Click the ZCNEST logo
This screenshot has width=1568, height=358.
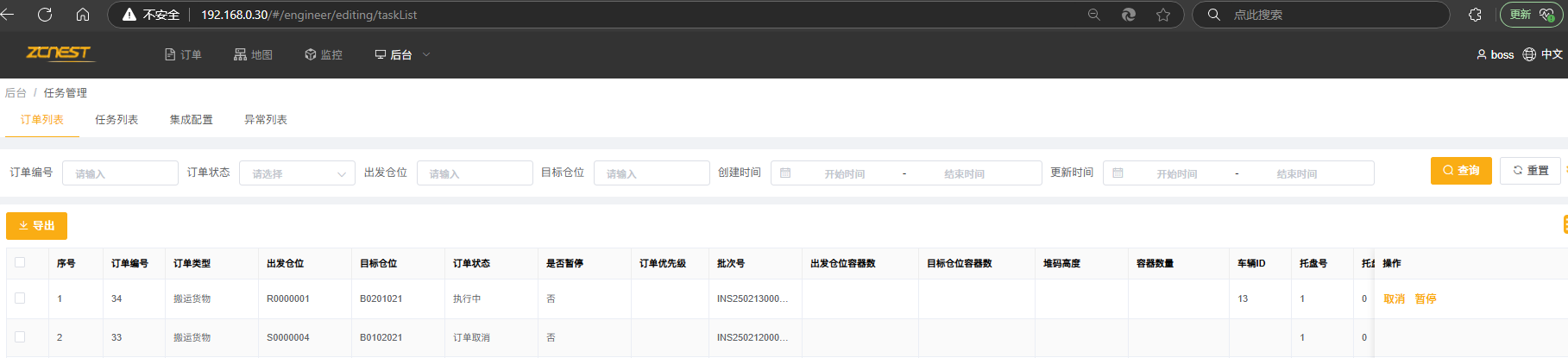coord(59,53)
